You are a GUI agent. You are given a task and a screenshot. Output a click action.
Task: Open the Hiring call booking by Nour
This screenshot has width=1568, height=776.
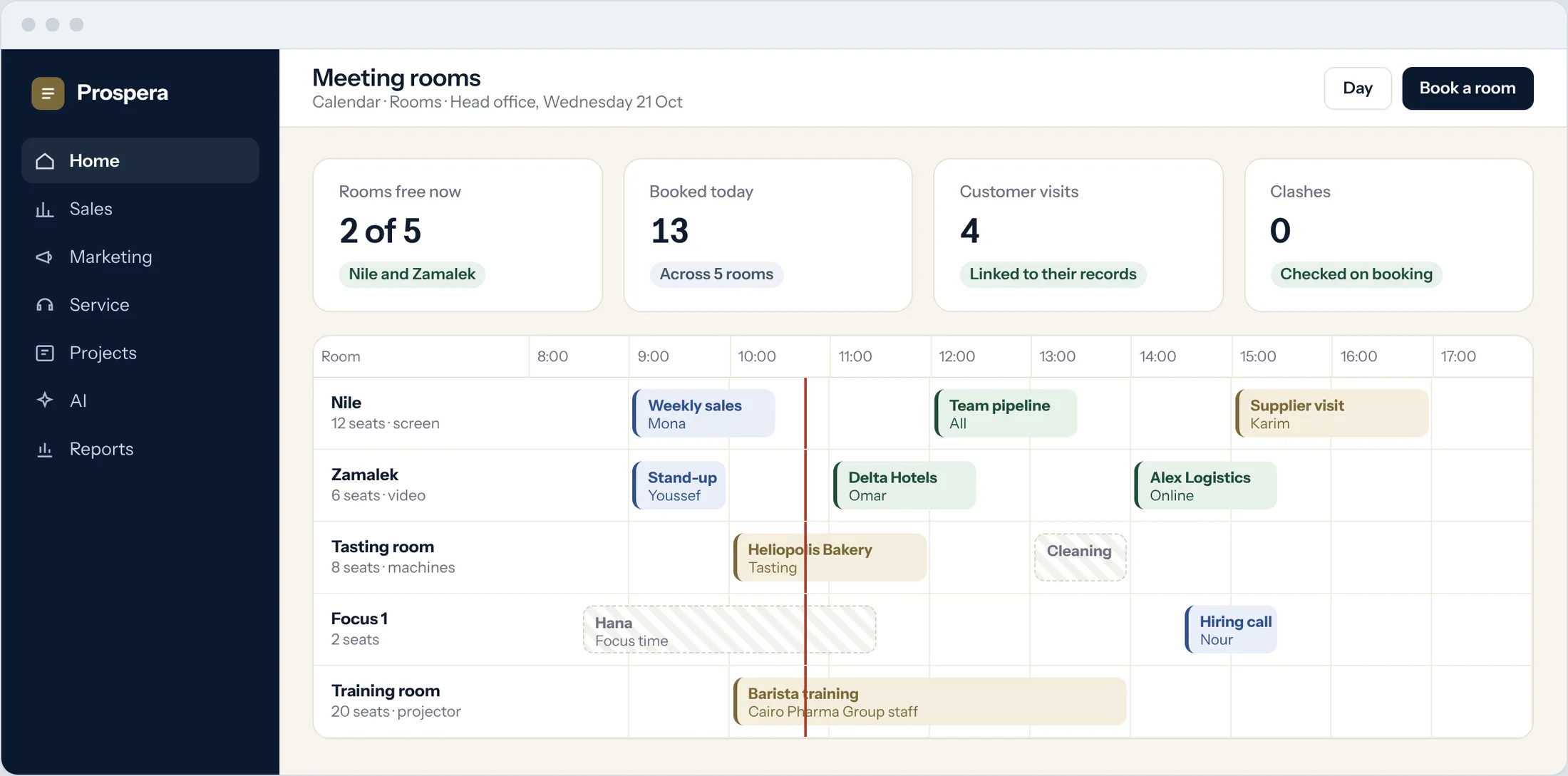[x=1231, y=629]
